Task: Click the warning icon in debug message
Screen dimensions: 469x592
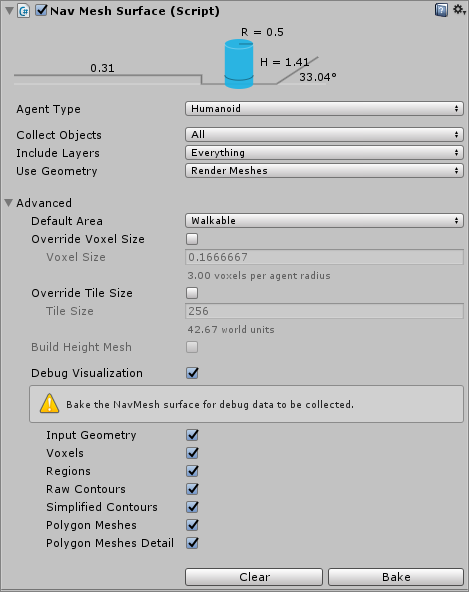Action: 49,404
